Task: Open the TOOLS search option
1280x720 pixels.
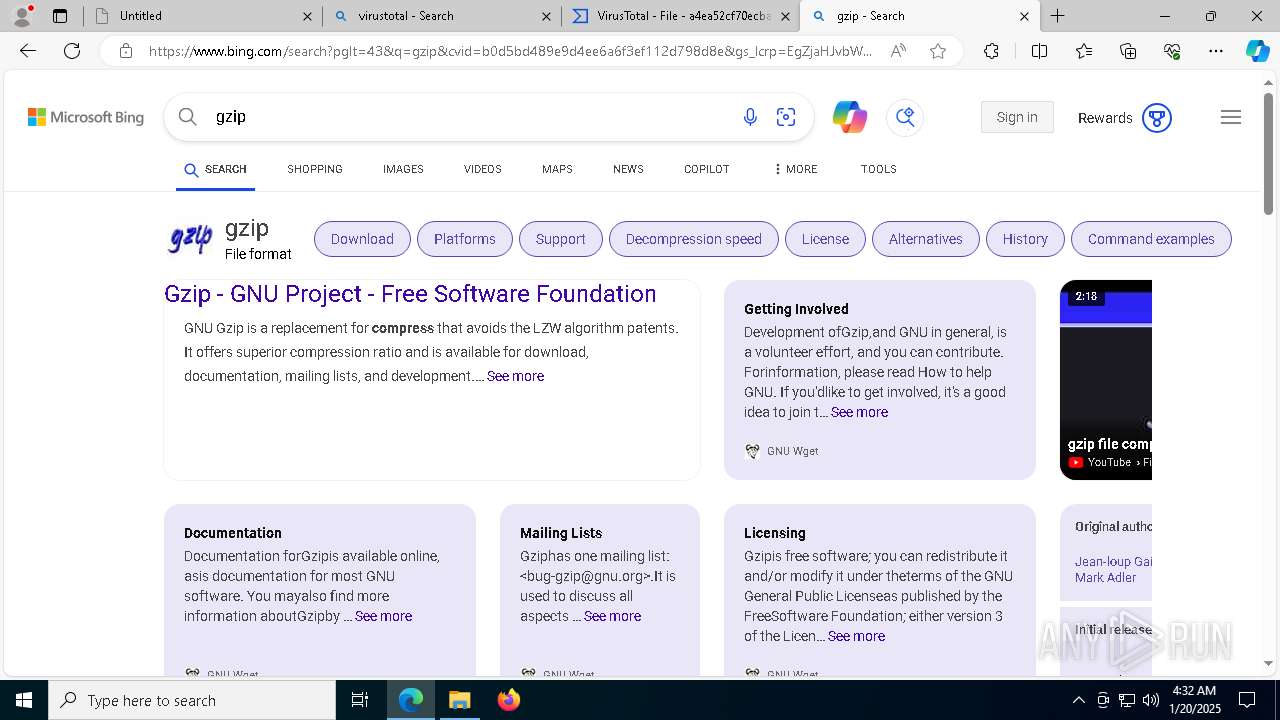Action: (878, 169)
